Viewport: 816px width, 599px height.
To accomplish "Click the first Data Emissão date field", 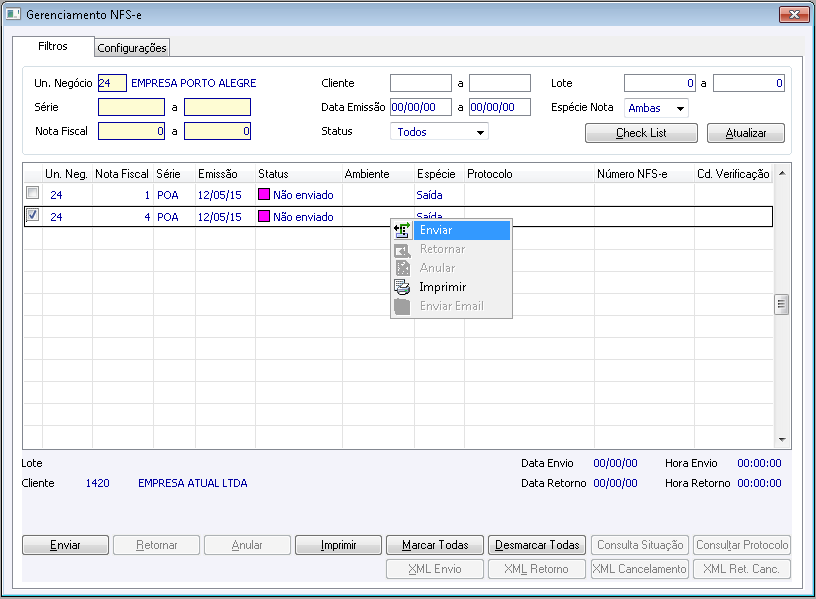I will point(421,107).
